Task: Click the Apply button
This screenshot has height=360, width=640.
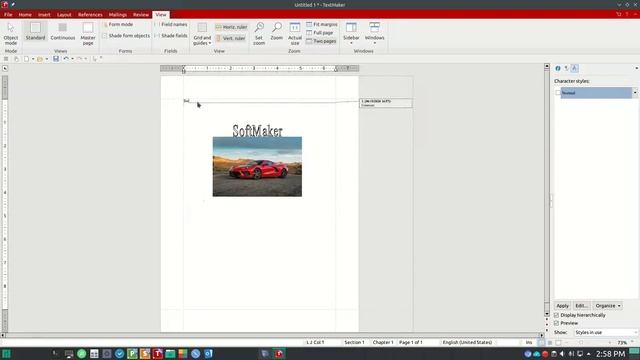Action: tap(562, 306)
